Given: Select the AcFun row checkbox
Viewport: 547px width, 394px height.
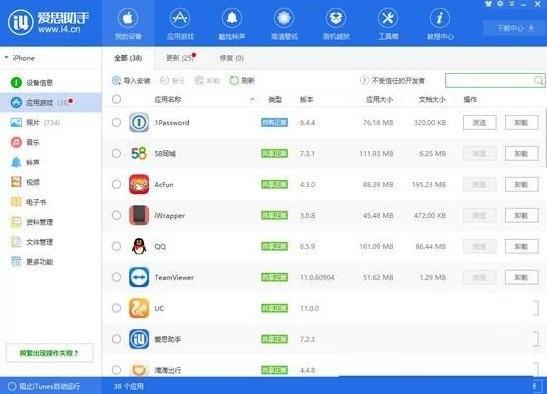Looking at the screenshot, I should 117,184.
